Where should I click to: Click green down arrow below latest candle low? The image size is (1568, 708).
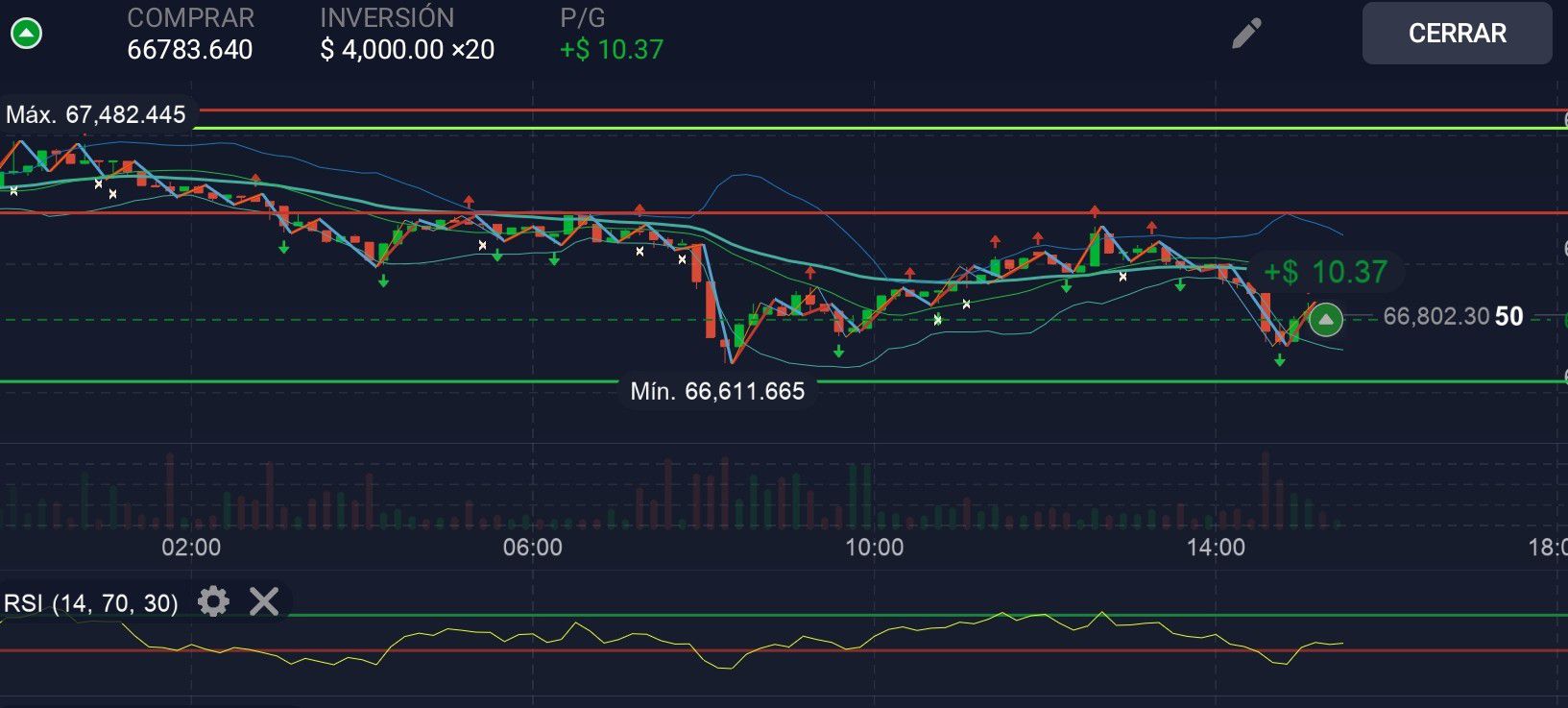[1280, 360]
